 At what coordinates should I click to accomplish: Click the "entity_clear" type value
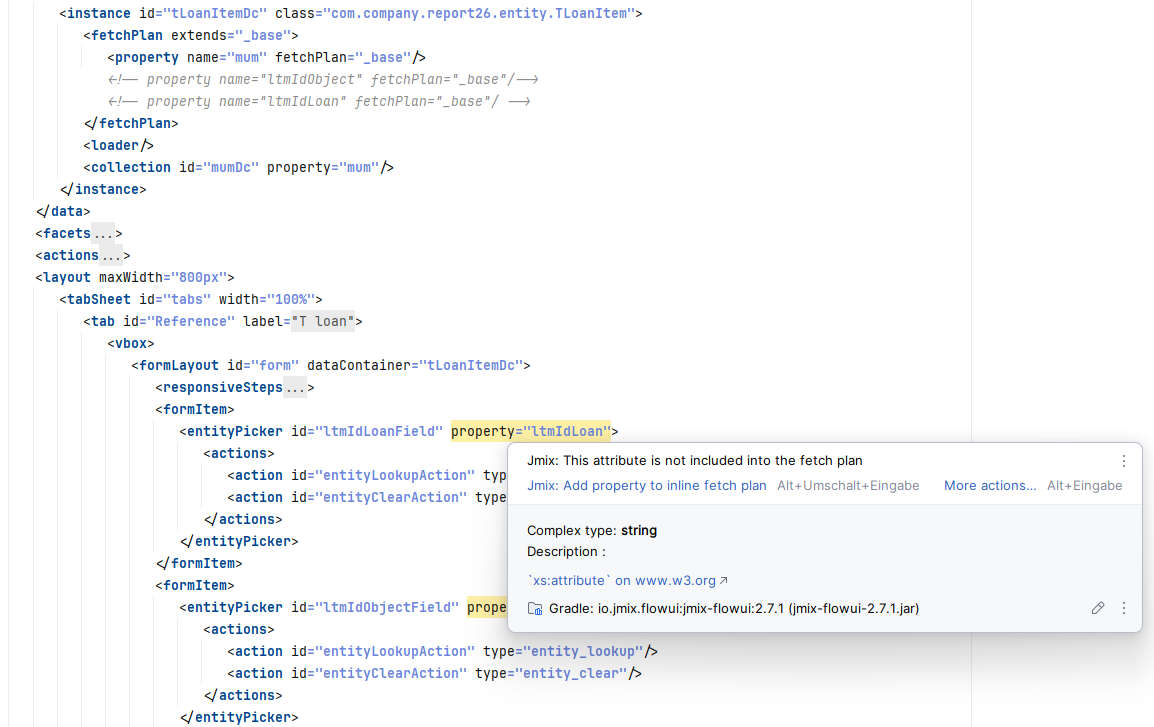(573, 674)
